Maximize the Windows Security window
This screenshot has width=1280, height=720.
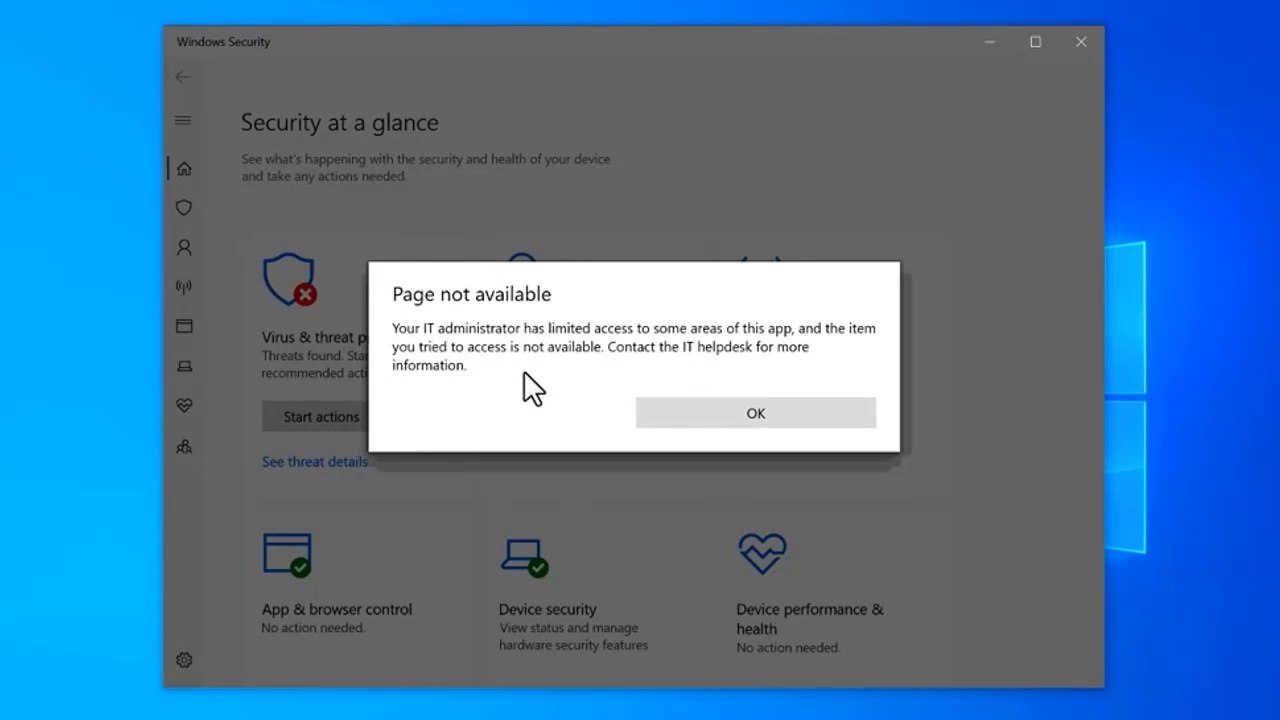[1036, 42]
